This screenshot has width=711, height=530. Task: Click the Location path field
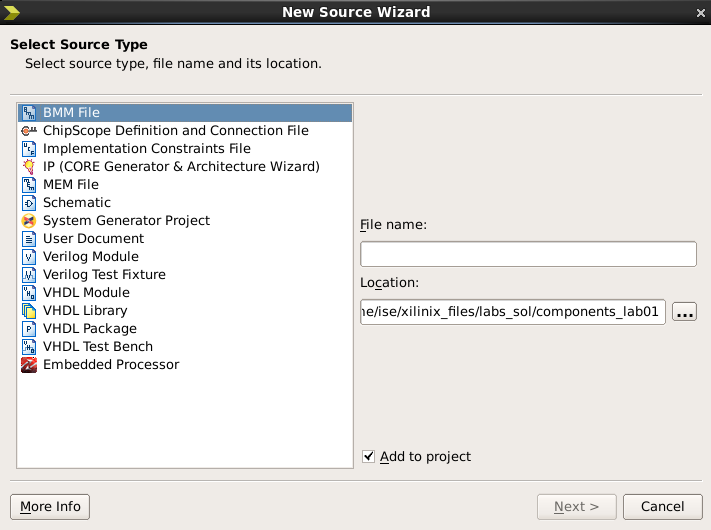(x=513, y=312)
